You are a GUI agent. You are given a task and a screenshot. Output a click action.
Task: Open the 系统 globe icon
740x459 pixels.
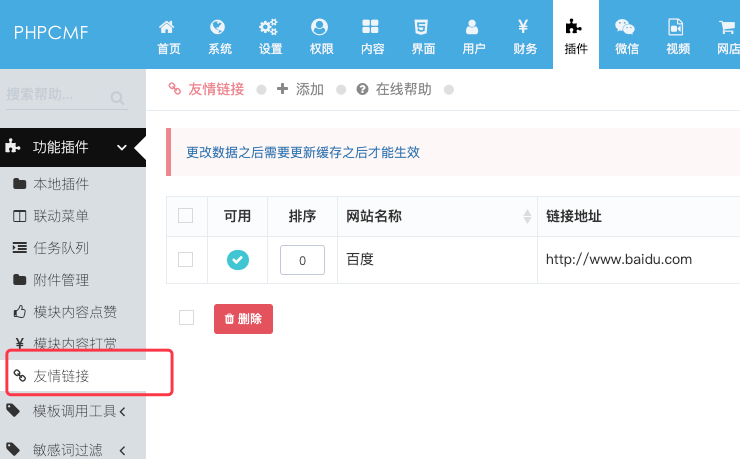click(x=217, y=27)
